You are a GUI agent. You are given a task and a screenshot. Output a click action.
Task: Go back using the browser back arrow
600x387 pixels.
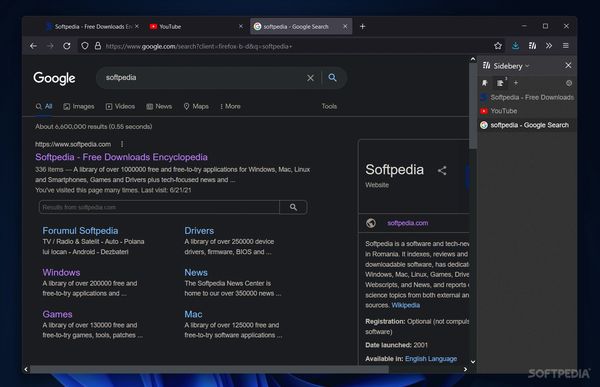[x=33, y=46]
